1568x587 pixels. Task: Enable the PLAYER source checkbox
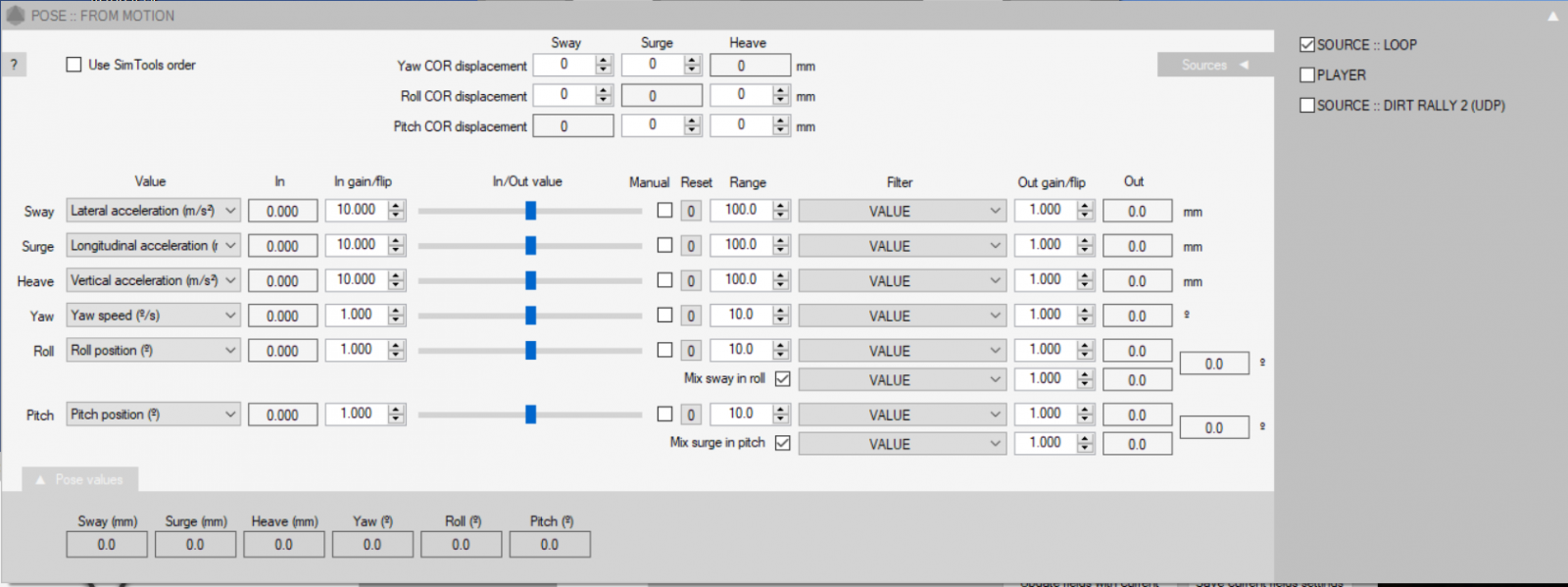[1307, 74]
